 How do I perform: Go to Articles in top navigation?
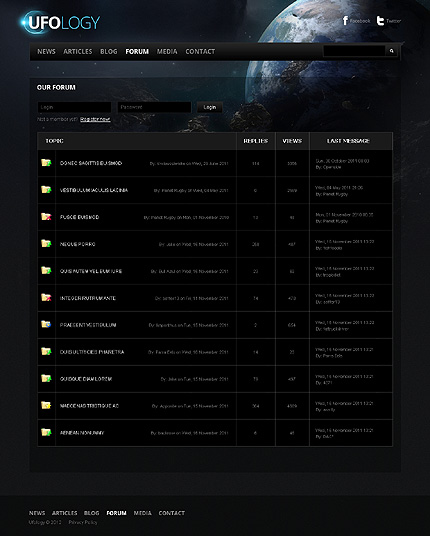[x=78, y=52]
